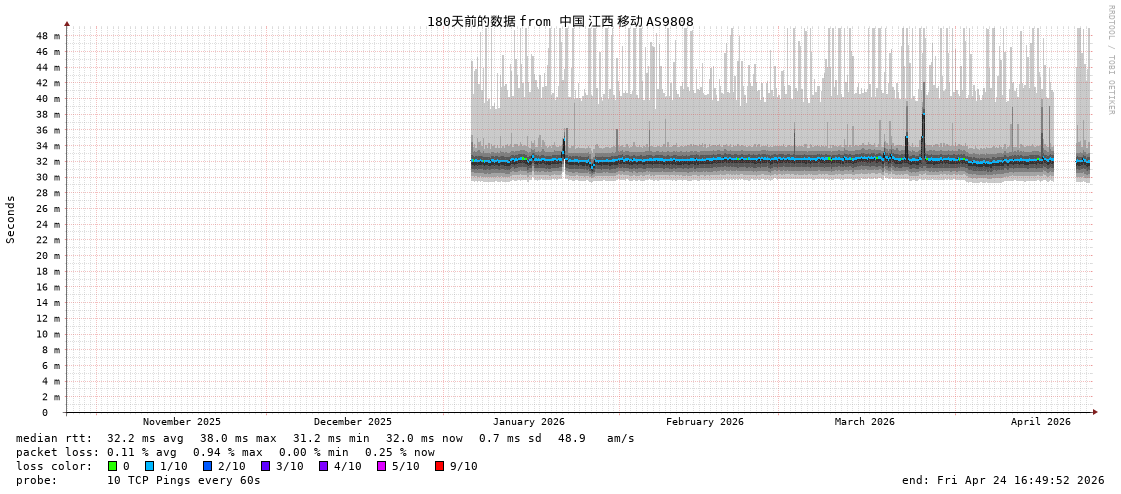Viewport: 1121px width, 494px height.
Task: Click the RRDTOOL / TOBI OETIKER watermark
Action: [x=1110, y=60]
